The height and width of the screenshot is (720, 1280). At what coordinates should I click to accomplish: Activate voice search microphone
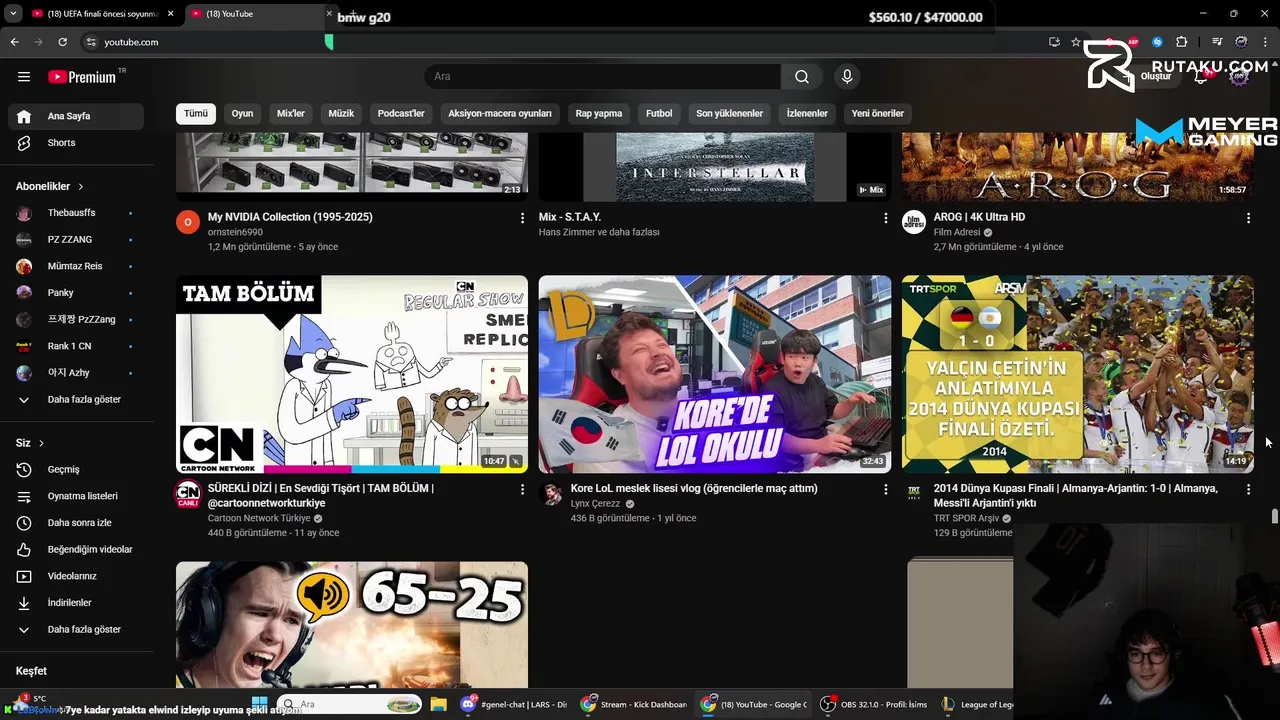847,77
